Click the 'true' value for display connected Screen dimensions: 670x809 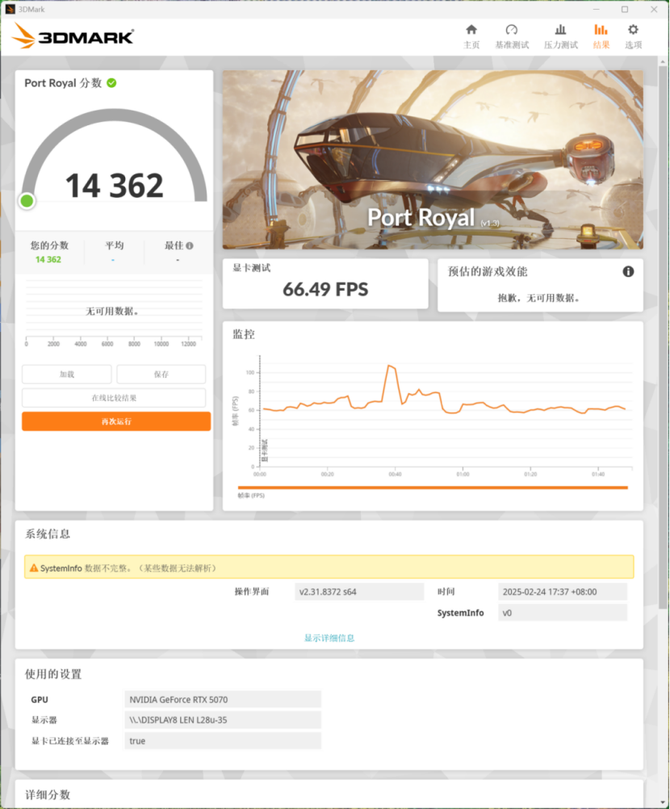click(223, 741)
